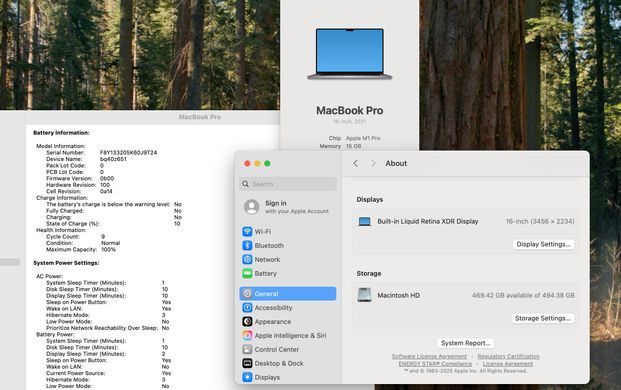
Task: Go forward with the right chevron
Action: tap(373, 163)
